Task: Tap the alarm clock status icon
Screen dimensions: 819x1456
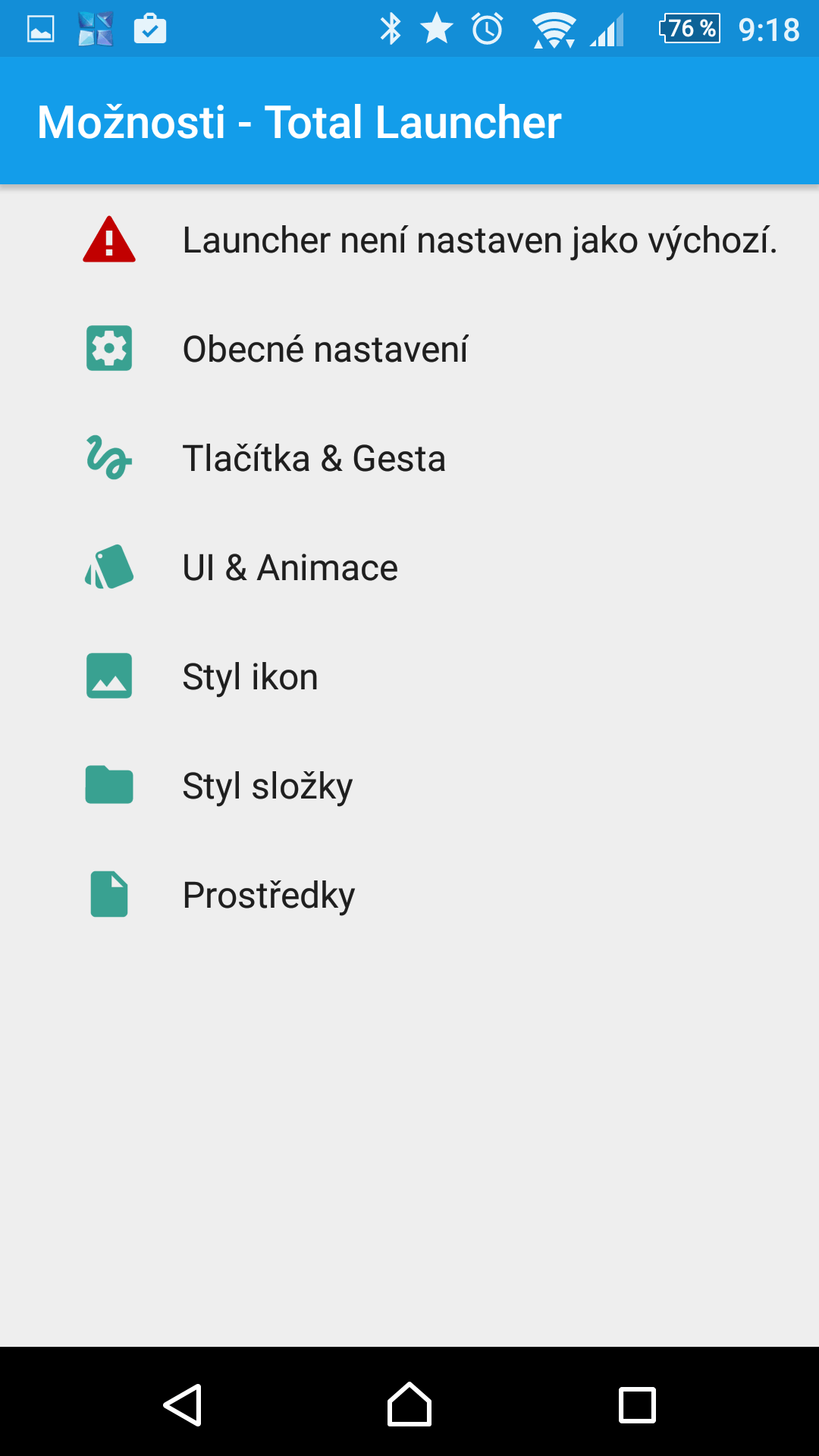Action: click(x=487, y=30)
